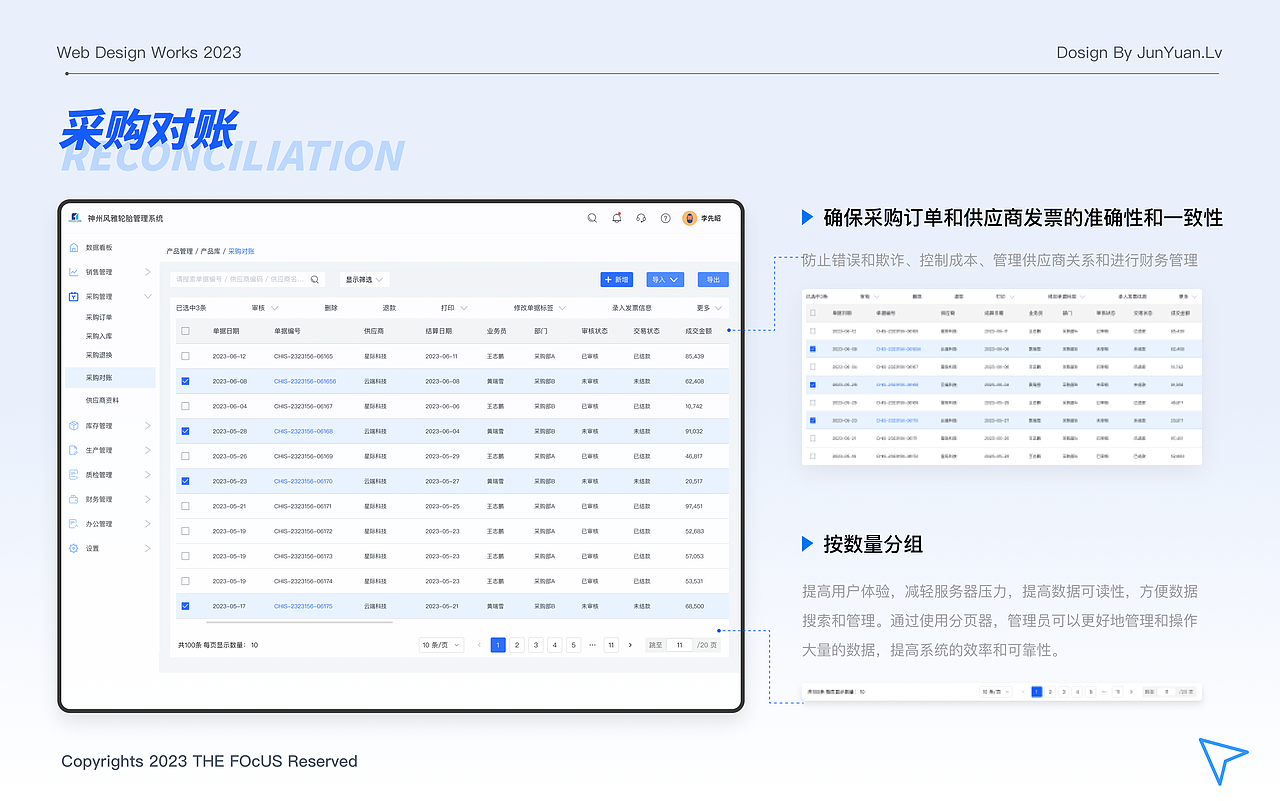Select 采购入库 in the sidebar submenu
The height and width of the screenshot is (801, 1280).
(99, 336)
